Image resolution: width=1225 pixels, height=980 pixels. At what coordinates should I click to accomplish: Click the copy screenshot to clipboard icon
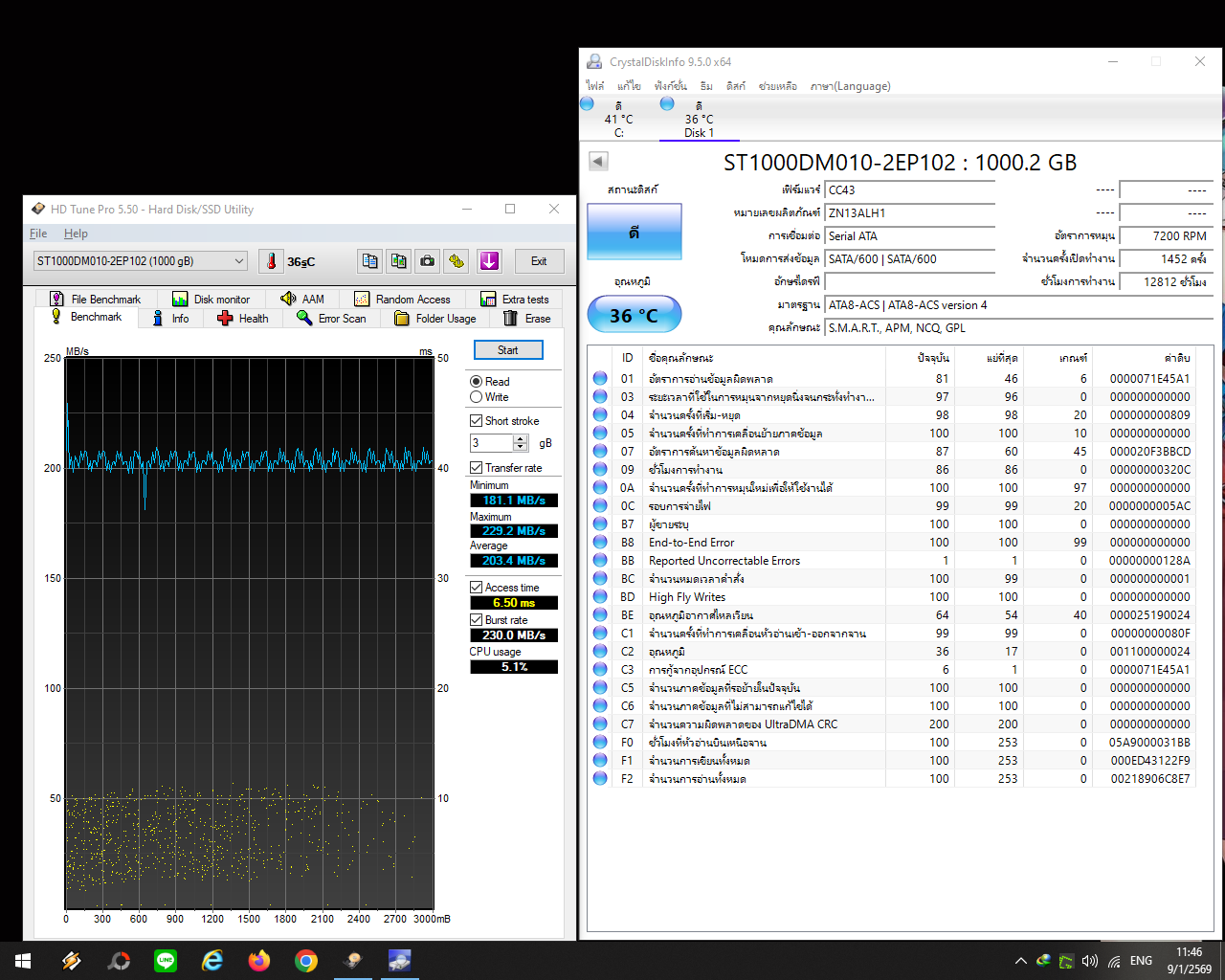399,261
